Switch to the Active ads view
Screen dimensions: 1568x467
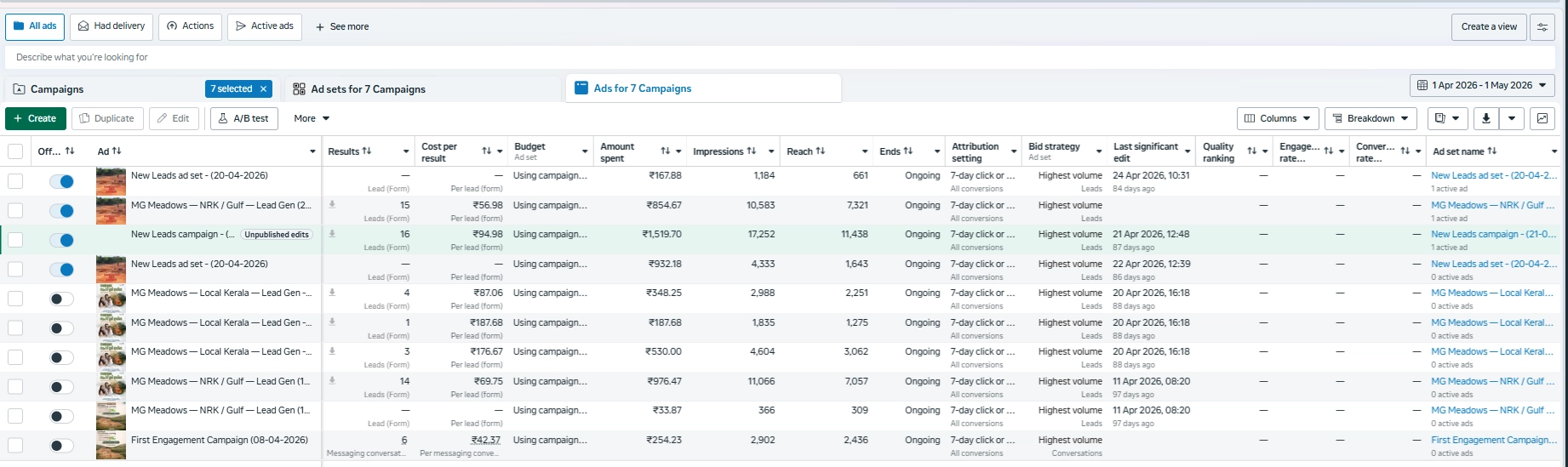(x=265, y=26)
